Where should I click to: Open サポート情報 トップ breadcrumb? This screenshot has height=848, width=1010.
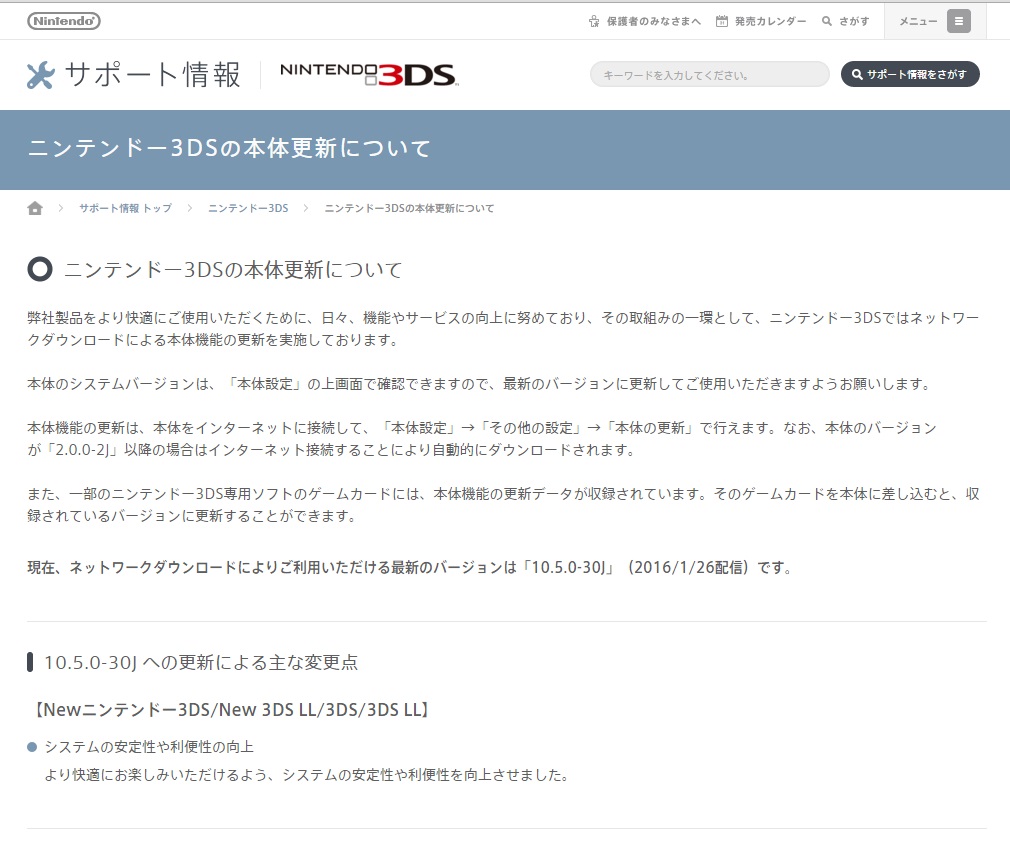click(126, 208)
